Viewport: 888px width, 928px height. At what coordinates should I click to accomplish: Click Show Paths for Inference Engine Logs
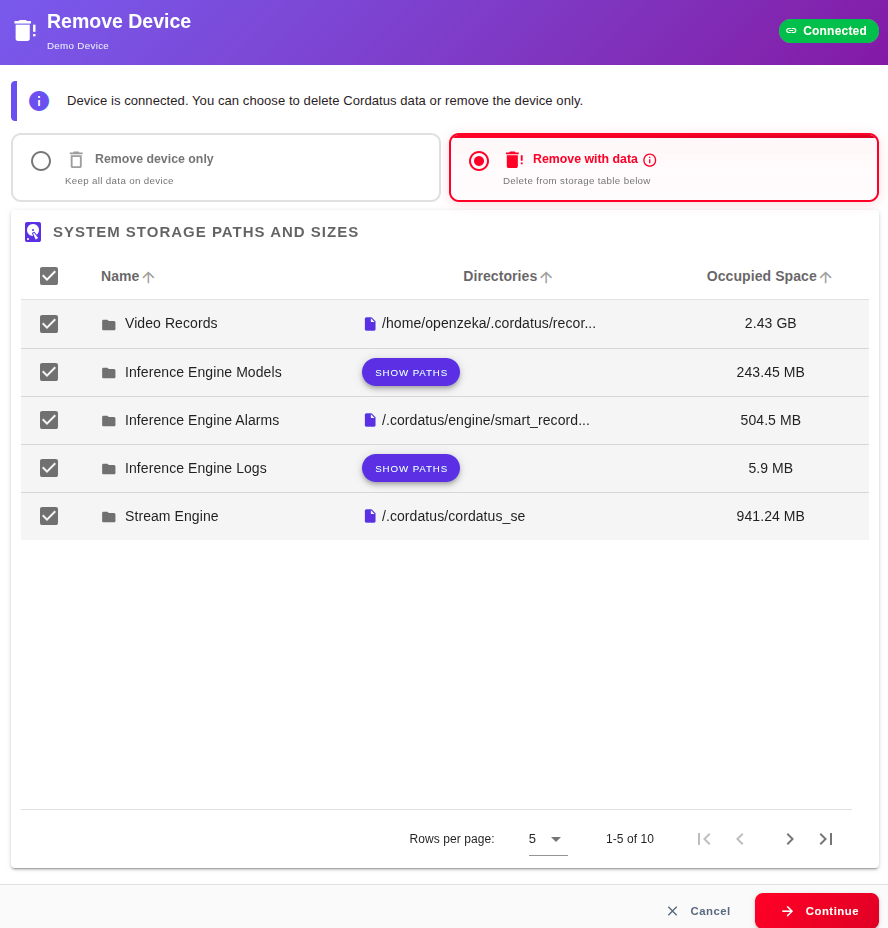(411, 467)
